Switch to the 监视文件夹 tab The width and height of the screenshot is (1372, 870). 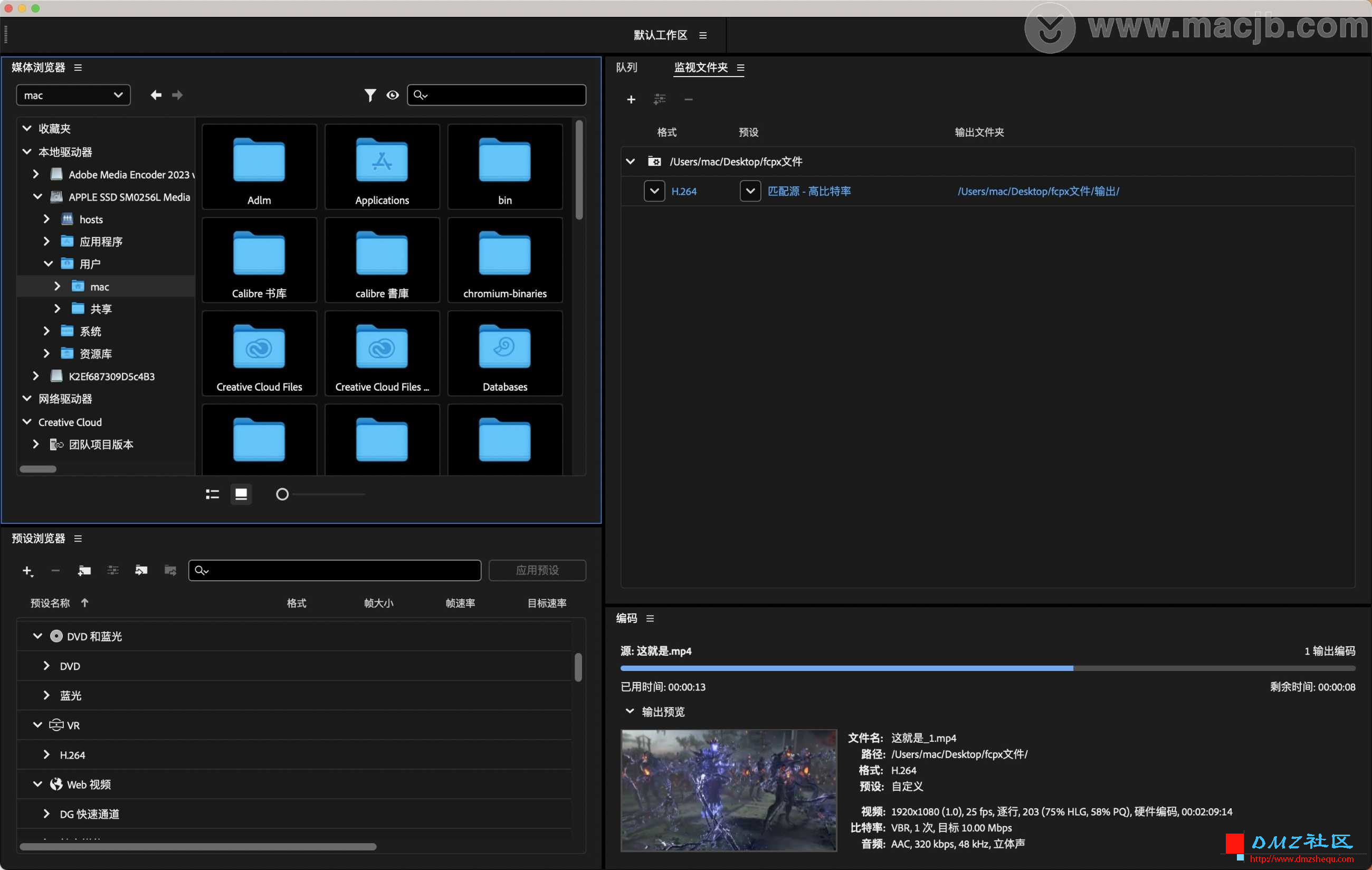[x=701, y=67]
